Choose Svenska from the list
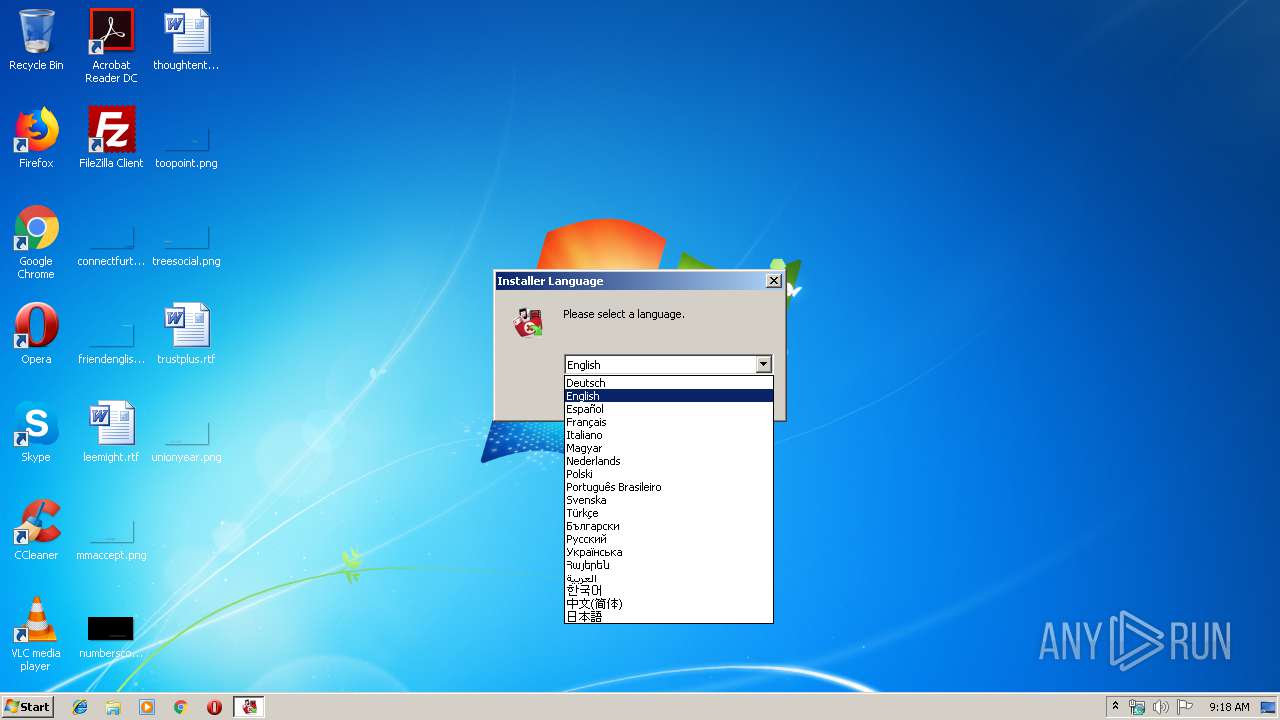This screenshot has height=720, width=1280. [x=668, y=500]
